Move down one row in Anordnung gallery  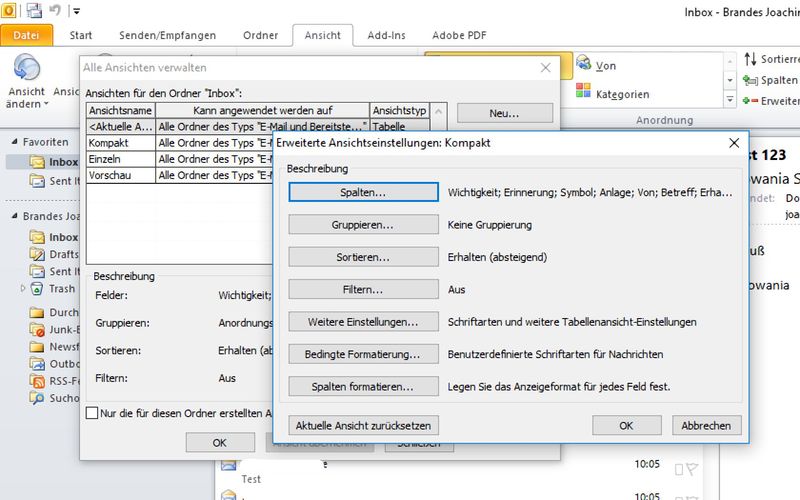(x=730, y=80)
